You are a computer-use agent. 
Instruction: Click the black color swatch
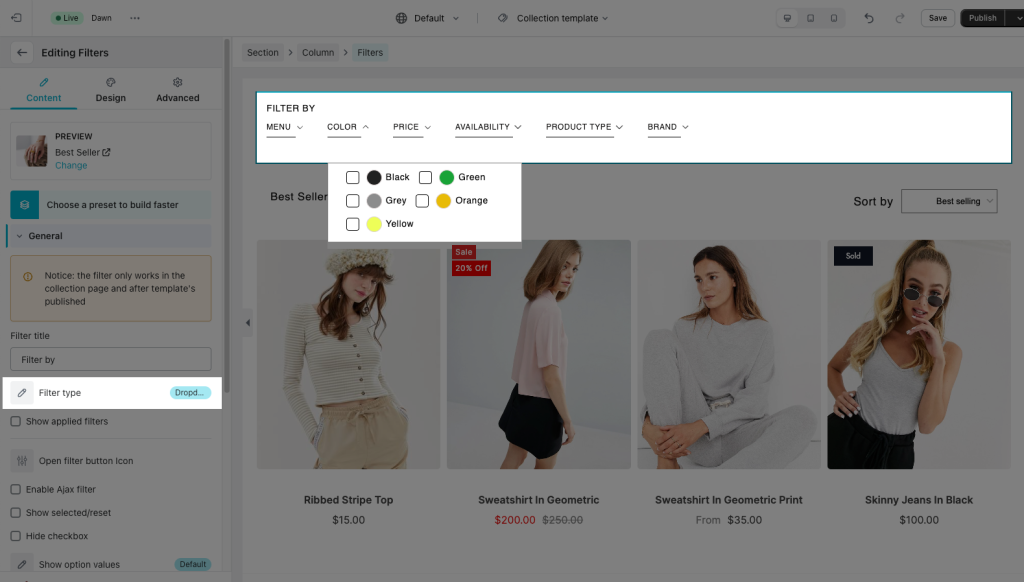point(374,177)
